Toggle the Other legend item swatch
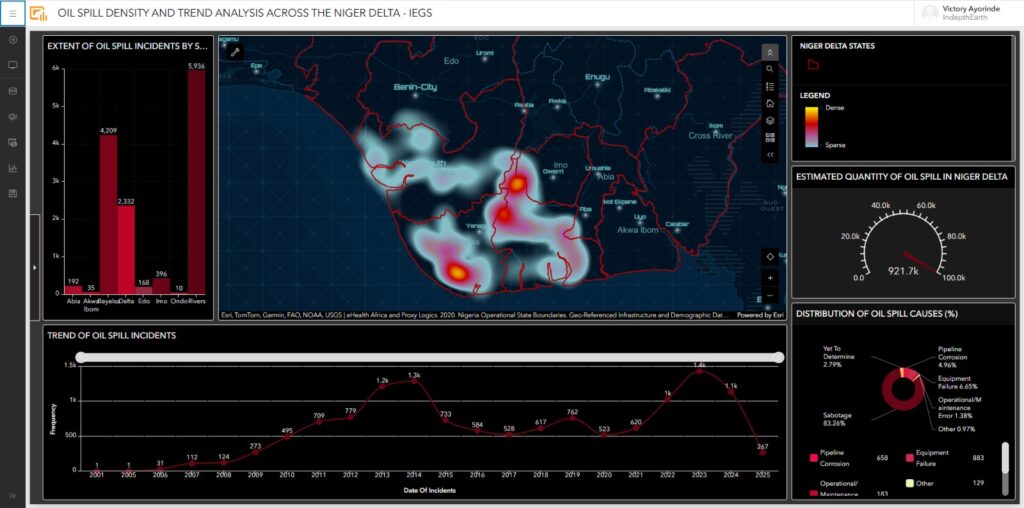 click(x=909, y=483)
